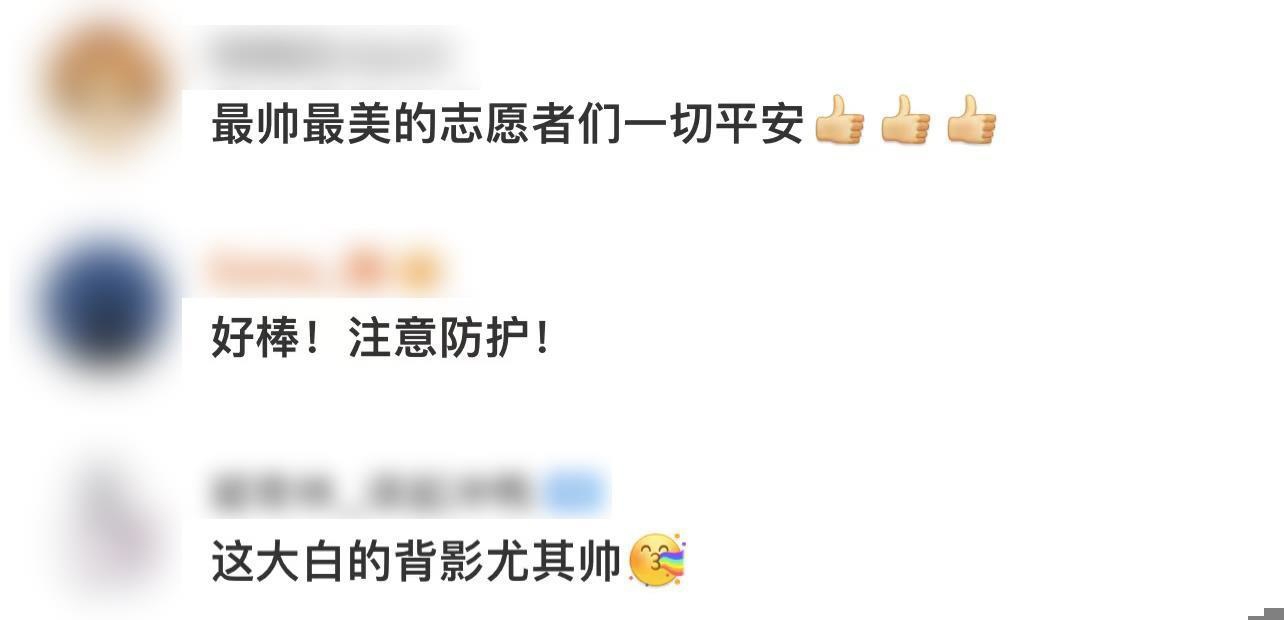This screenshot has height=620, width=1284.
Task: Click the first thumbs-up emoji after 一切平安
Action: click(x=839, y=121)
